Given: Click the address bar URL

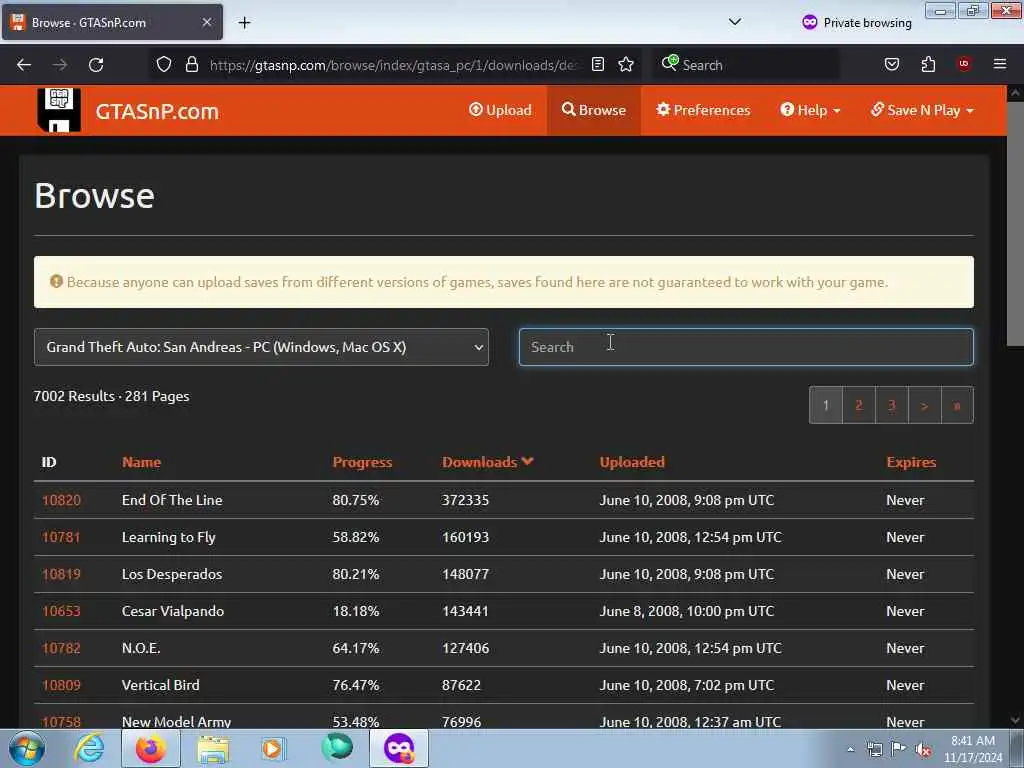Looking at the screenshot, I should tap(392, 65).
